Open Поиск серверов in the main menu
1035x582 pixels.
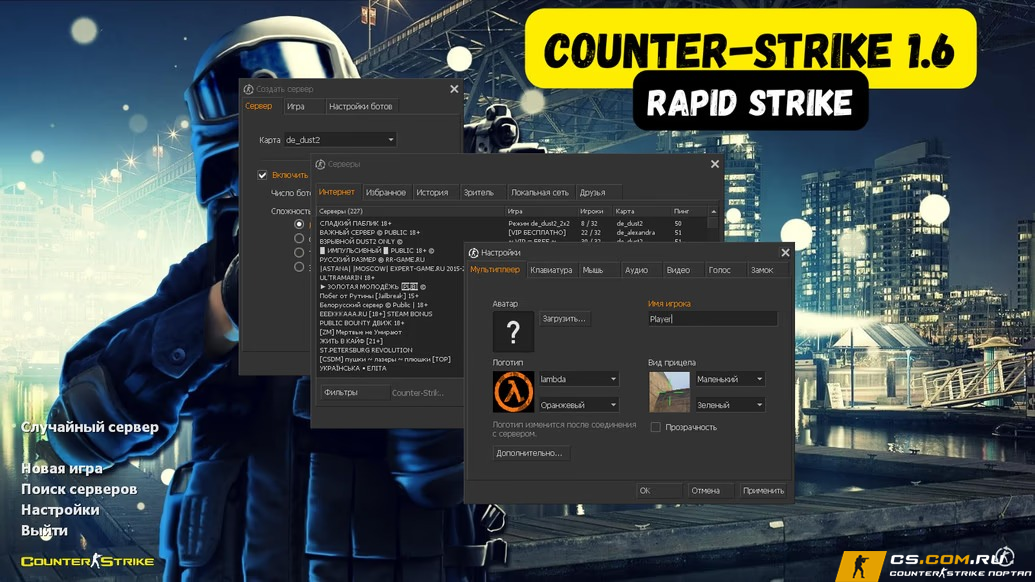[79, 489]
